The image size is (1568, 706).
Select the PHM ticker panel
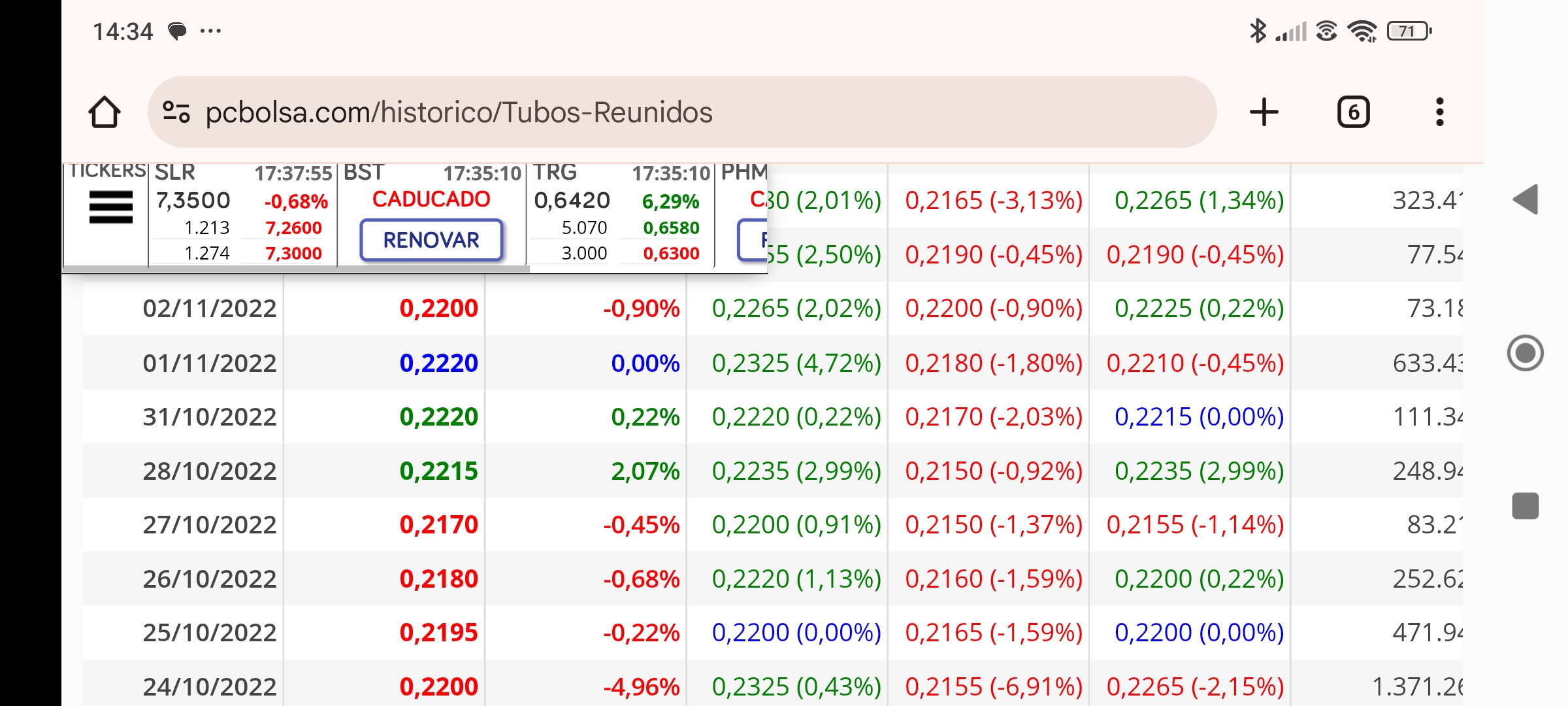tap(742, 214)
